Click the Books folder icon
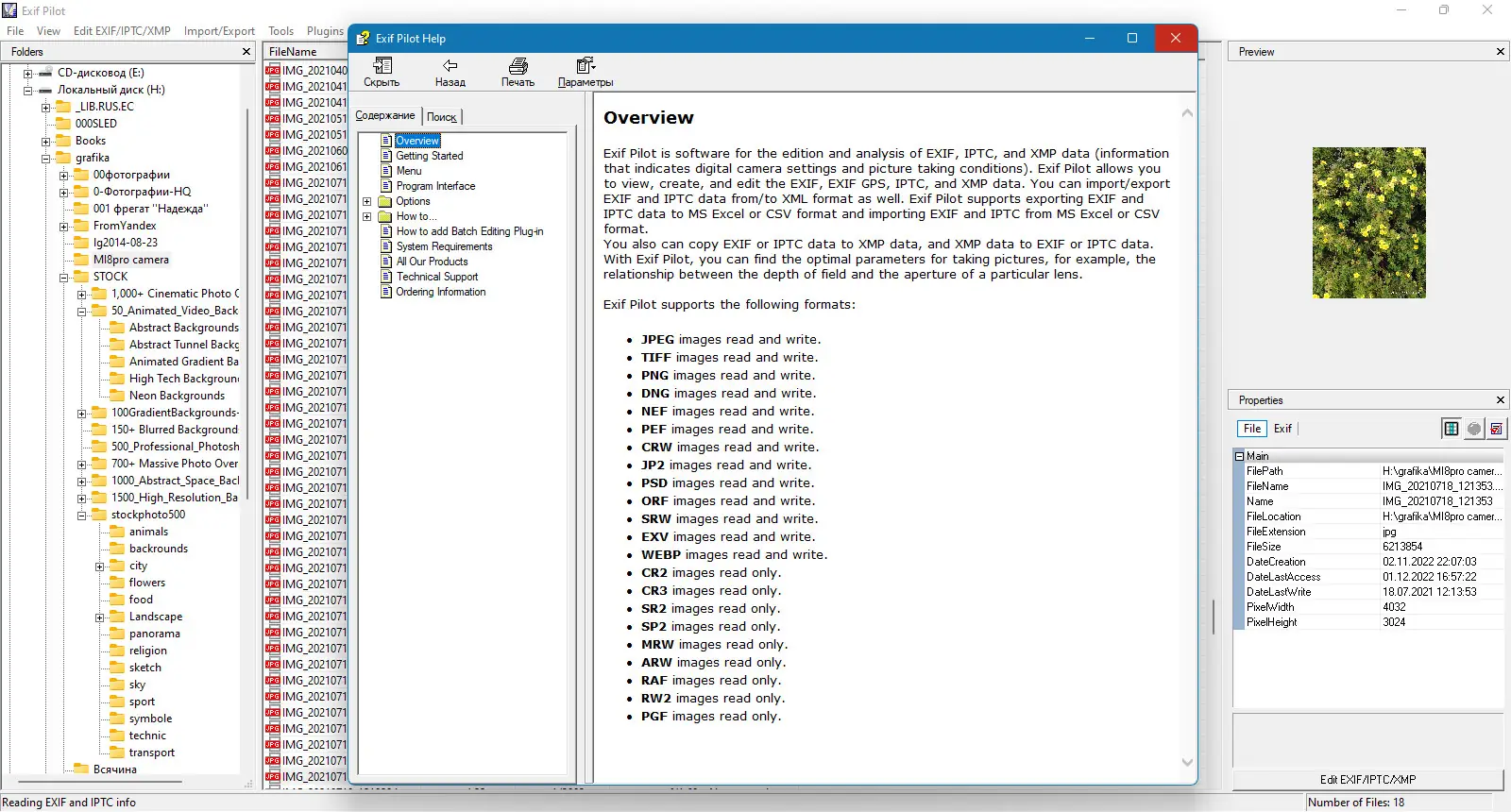Image resolution: width=1511 pixels, height=812 pixels. coord(63,141)
